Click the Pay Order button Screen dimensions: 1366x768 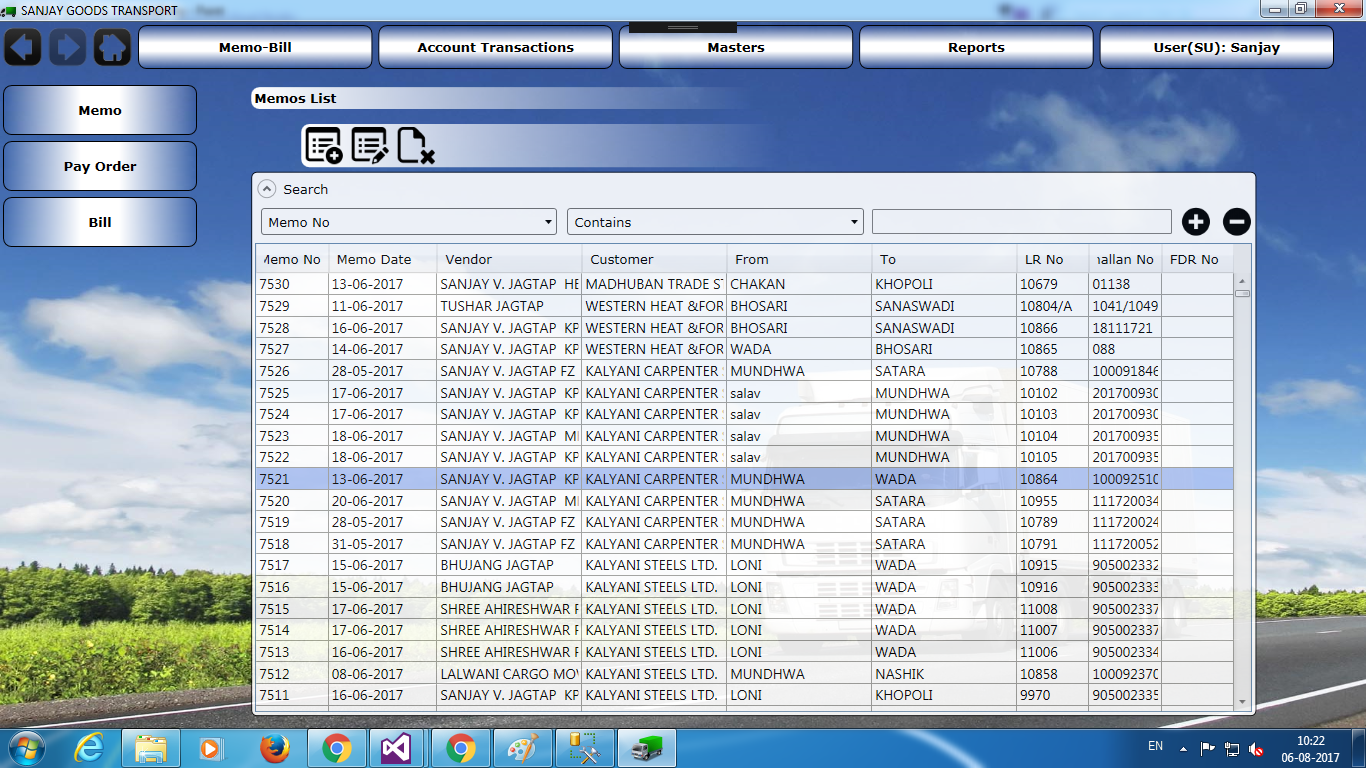pos(100,166)
